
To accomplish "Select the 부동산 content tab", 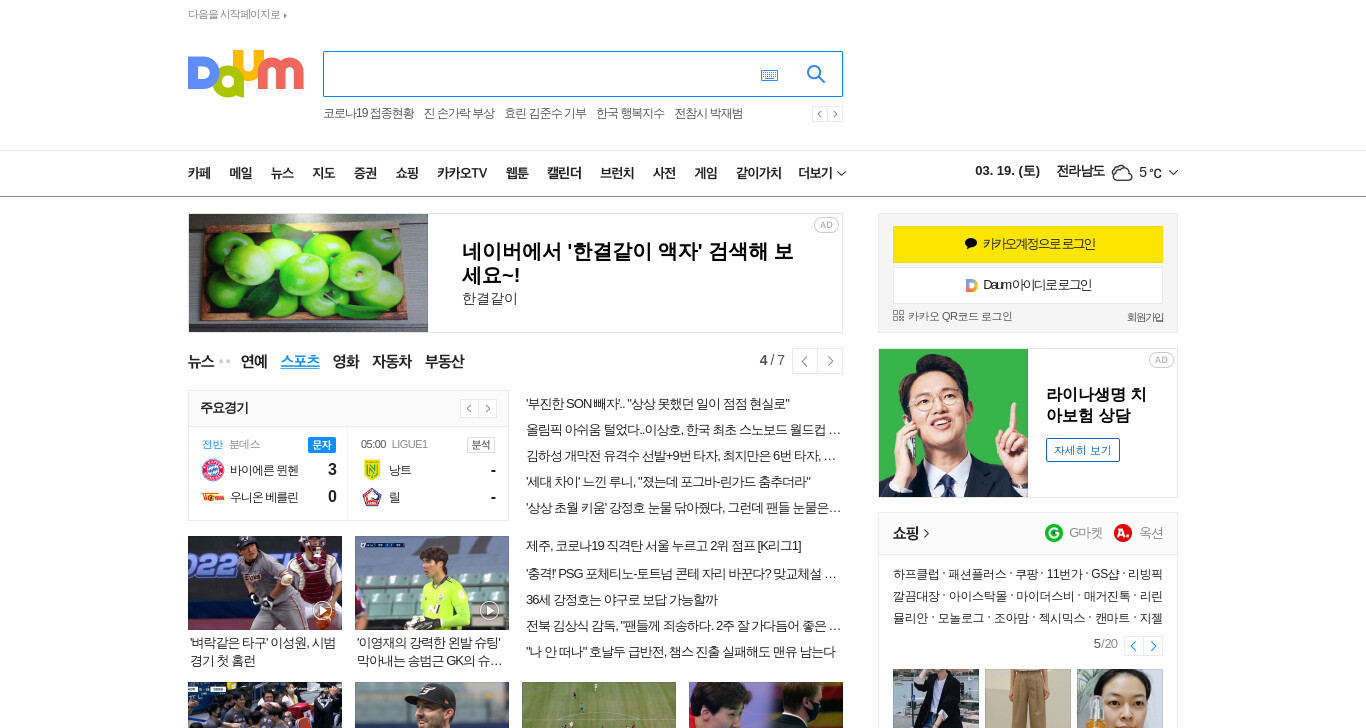I will pos(444,361).
